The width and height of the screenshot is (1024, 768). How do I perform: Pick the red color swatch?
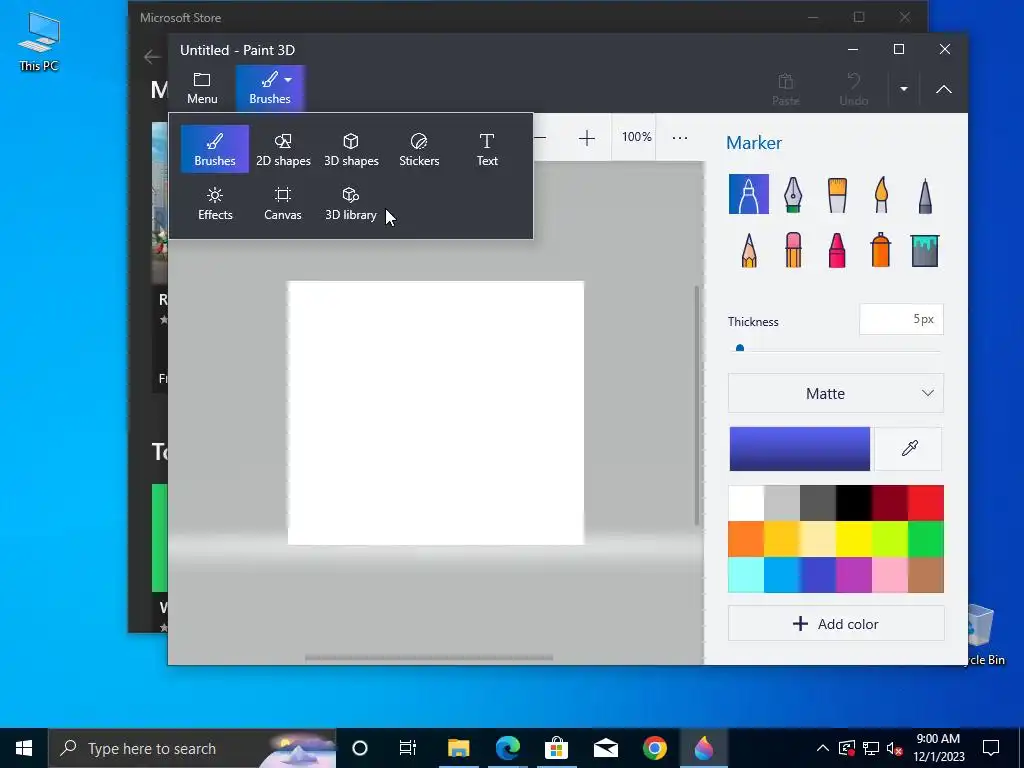pos(925,503)
